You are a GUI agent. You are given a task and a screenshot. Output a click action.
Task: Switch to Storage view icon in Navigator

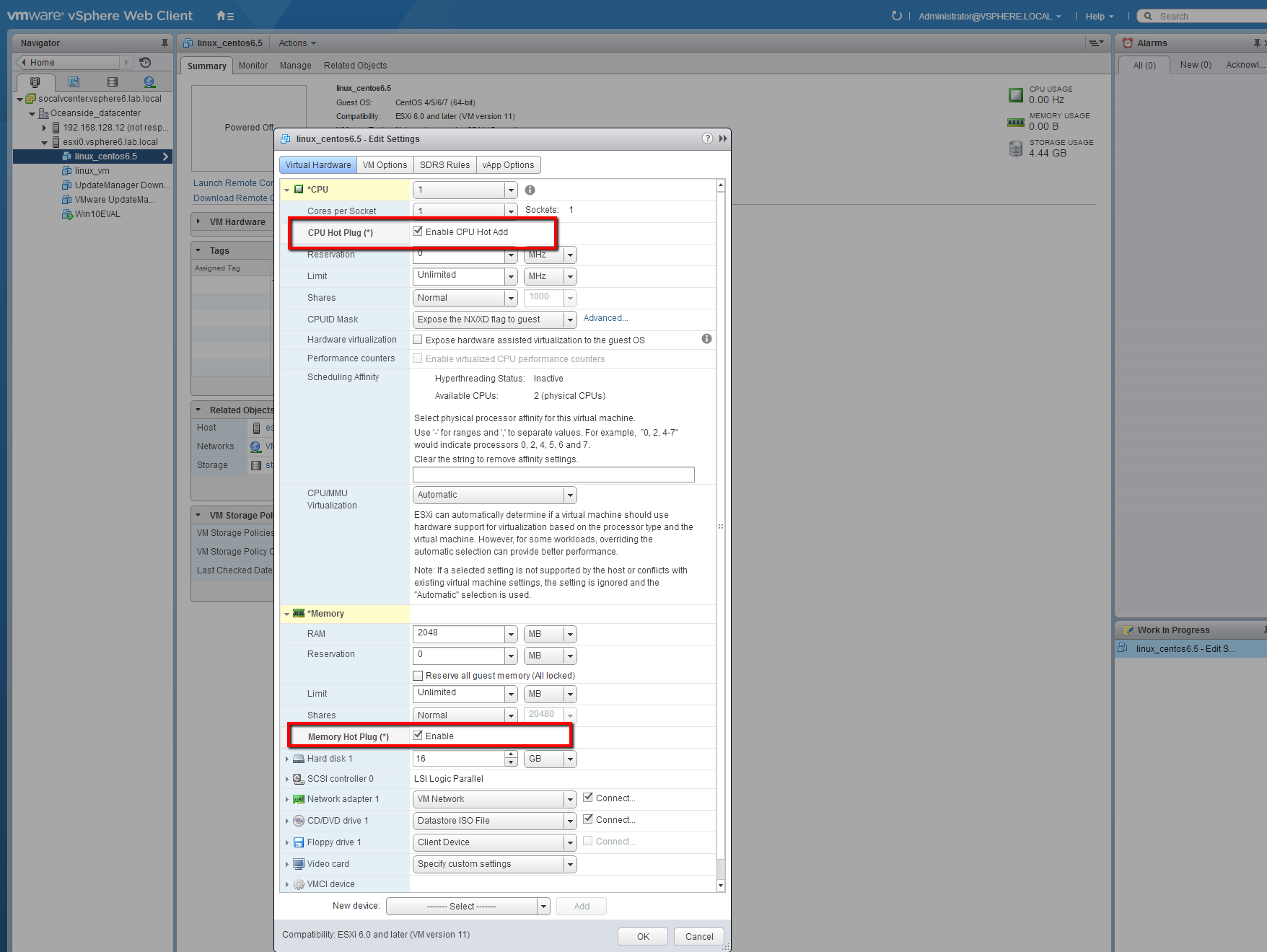pos(112,82)
